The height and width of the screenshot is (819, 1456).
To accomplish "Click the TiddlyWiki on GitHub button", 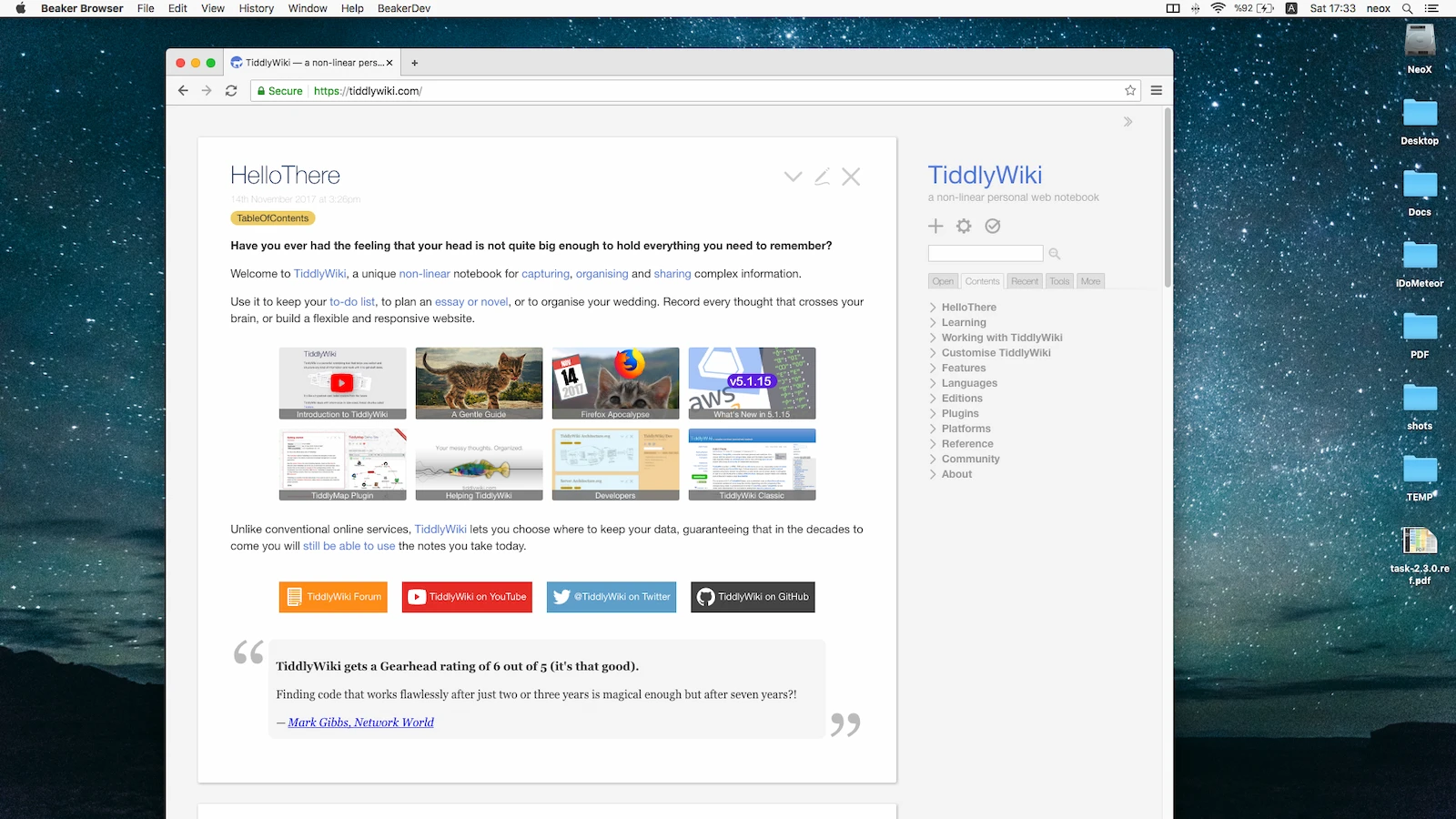I will point(753,597).
